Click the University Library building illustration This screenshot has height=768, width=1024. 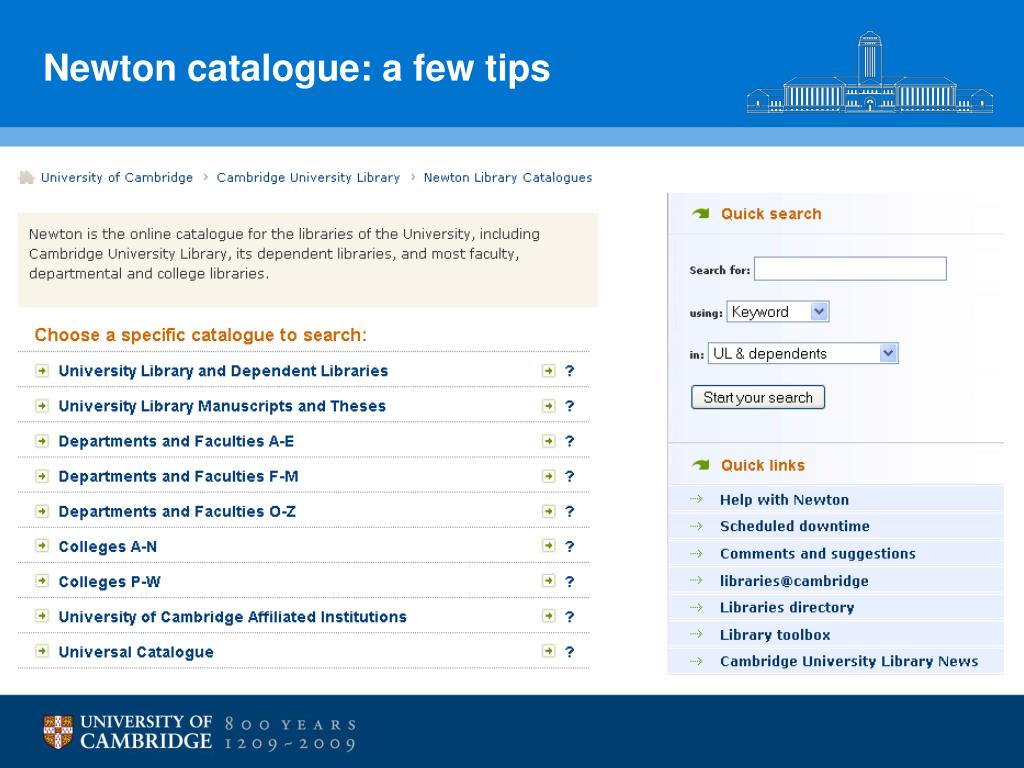(x=870, y=72)
